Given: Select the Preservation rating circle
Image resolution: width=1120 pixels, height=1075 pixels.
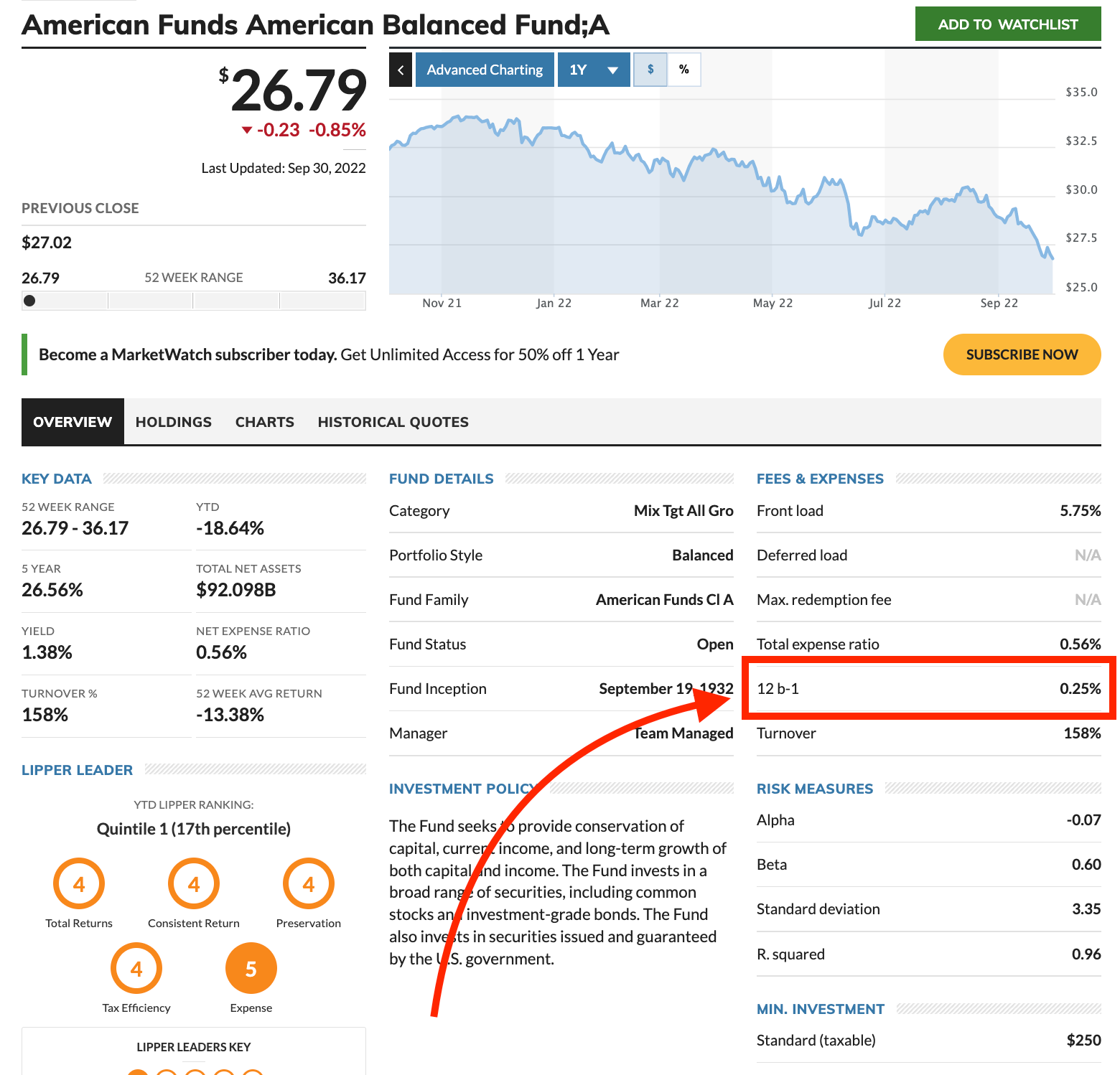Looking at the screenshot, I should [x=309, y=884].
